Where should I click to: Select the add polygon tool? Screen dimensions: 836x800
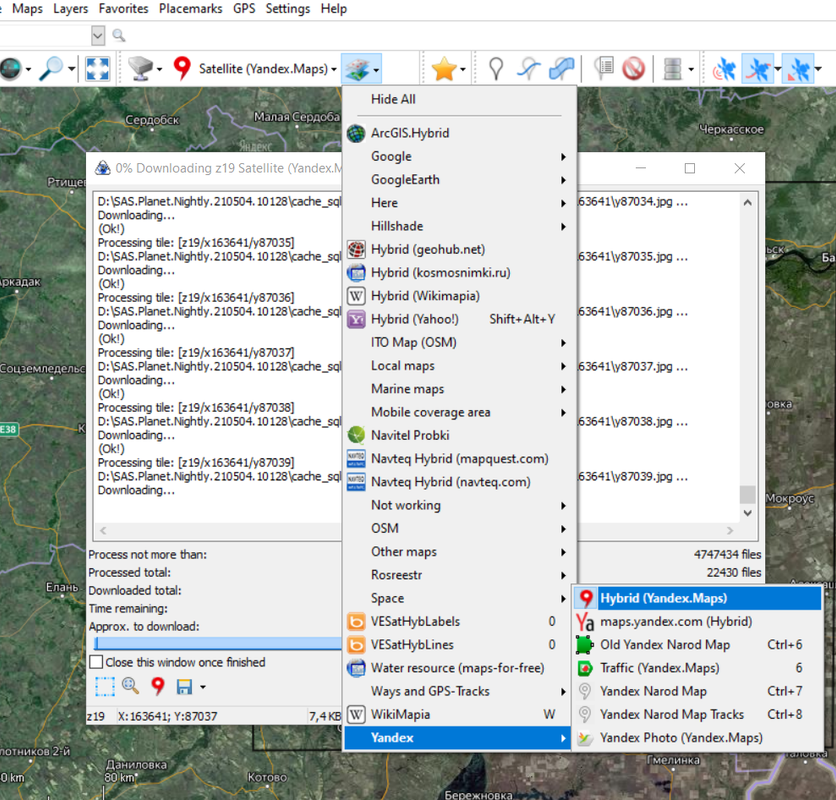click(561, 69)
